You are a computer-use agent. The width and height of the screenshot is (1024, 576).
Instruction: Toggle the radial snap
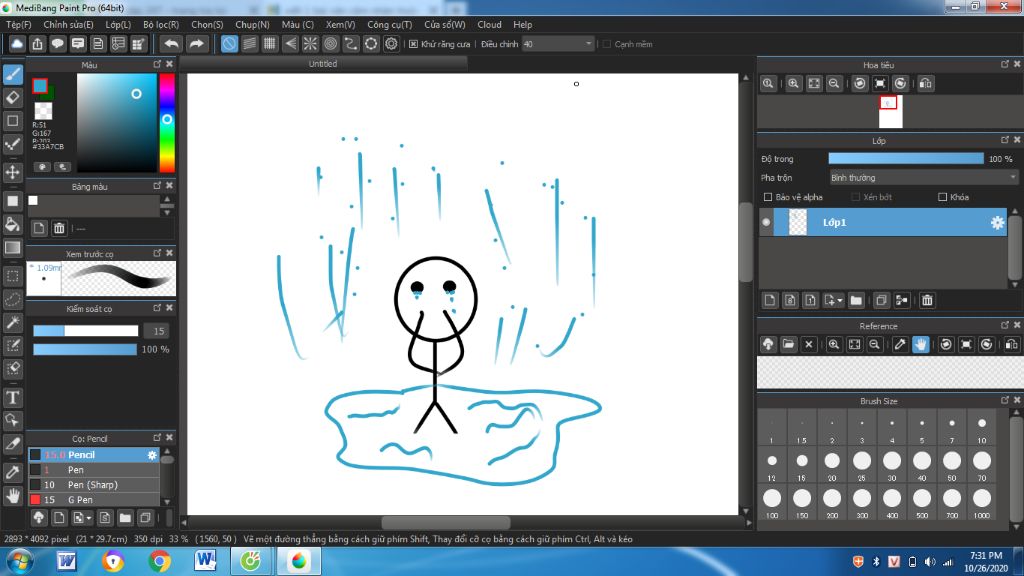click(310, 44)
